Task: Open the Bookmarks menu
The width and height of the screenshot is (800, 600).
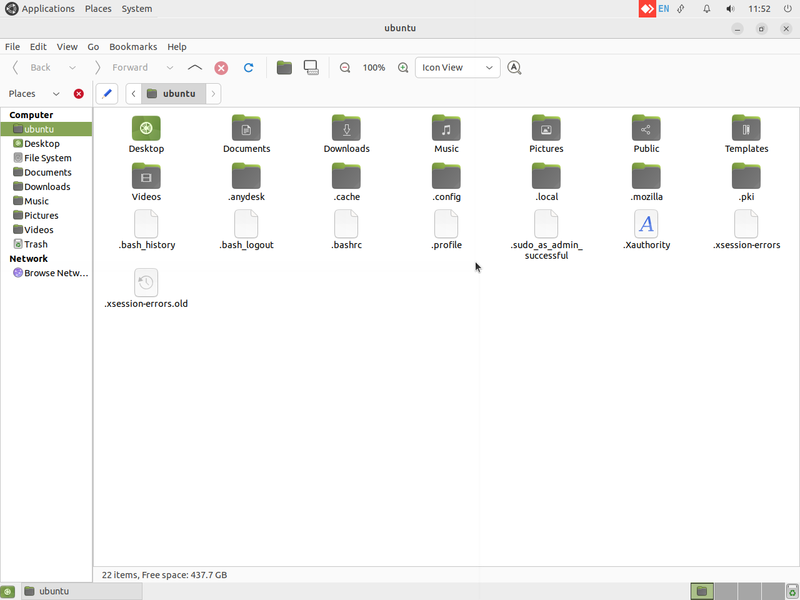Action: pos(133,47)
